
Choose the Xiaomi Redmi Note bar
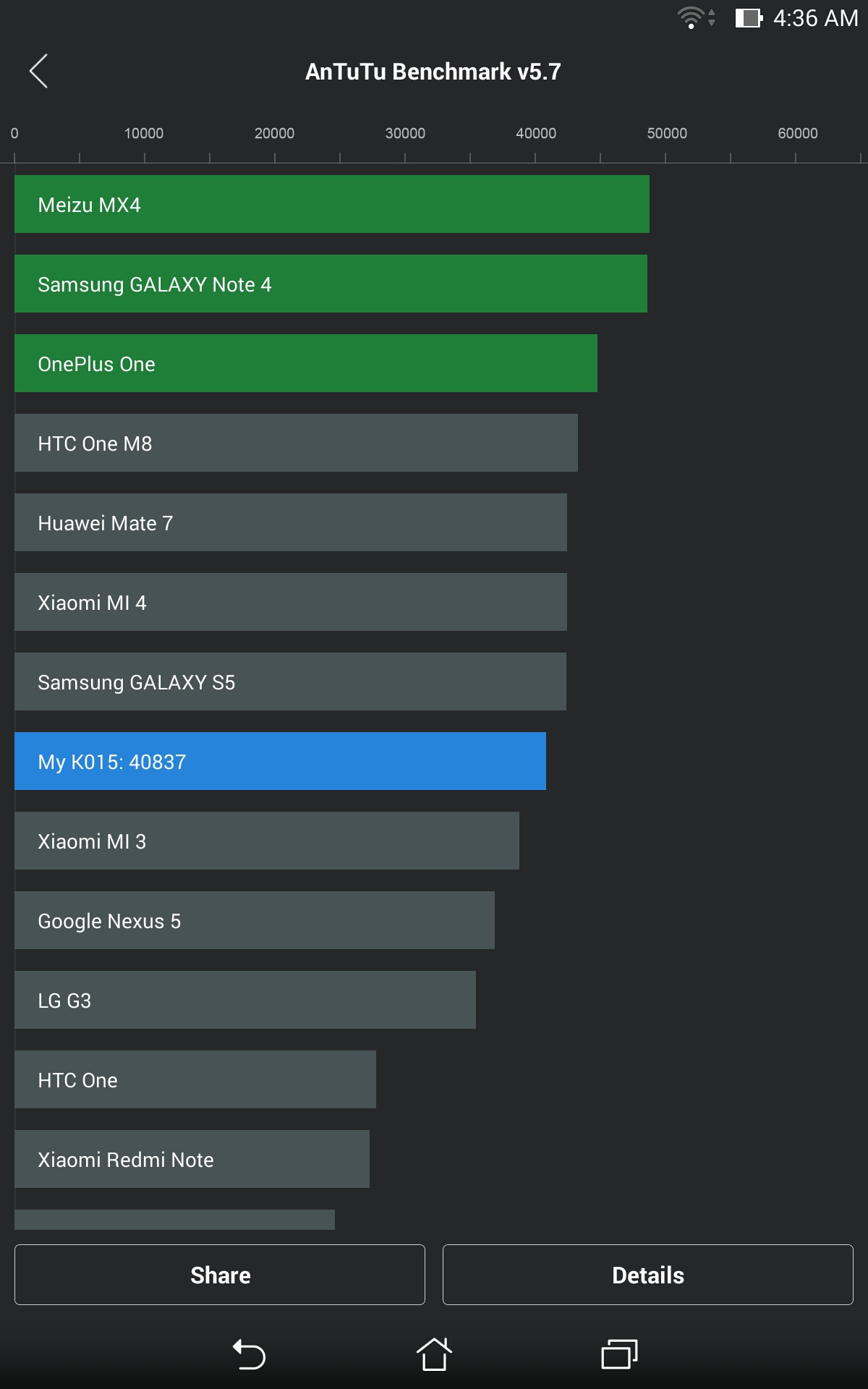click(192, 1159)
